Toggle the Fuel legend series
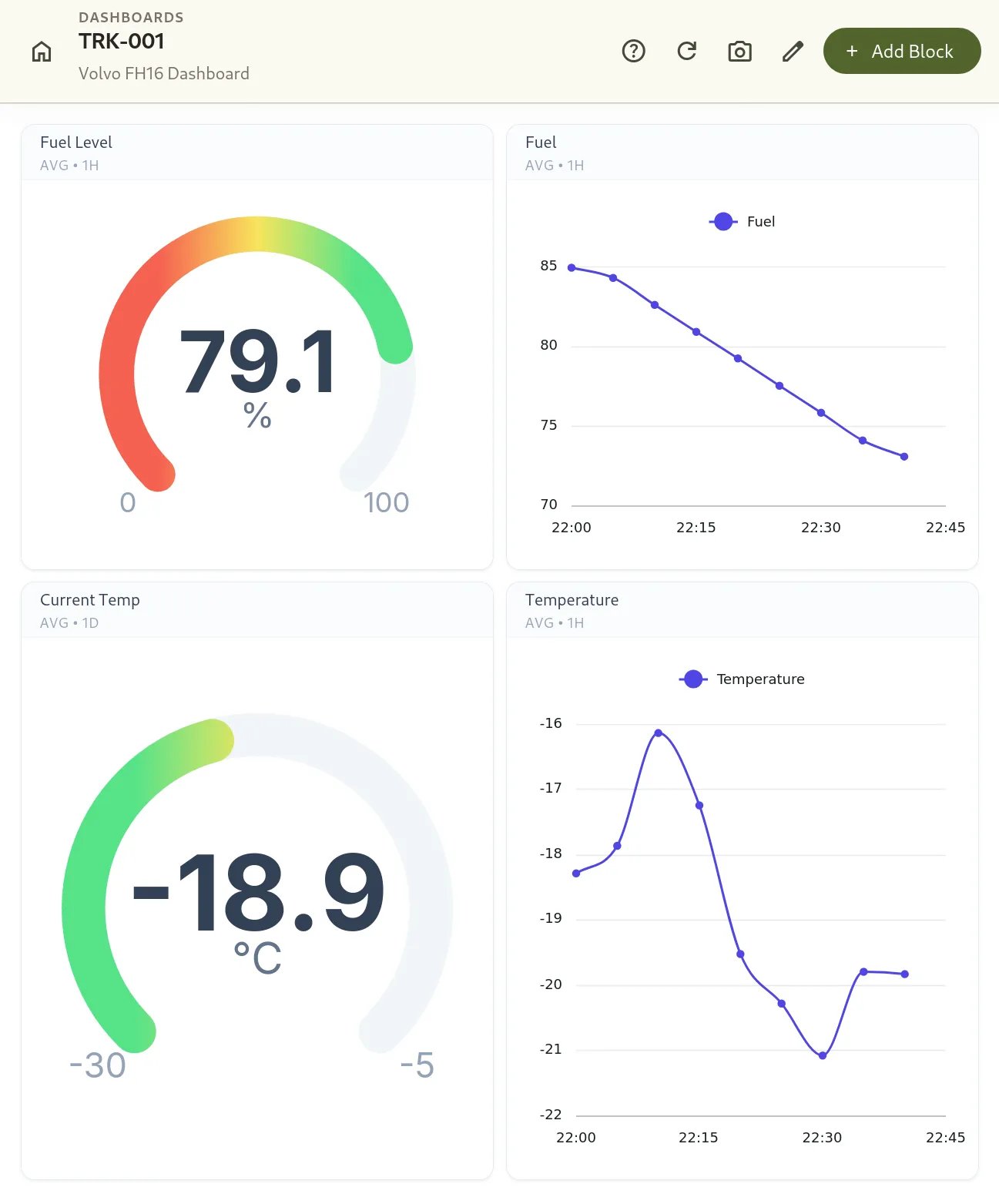The image size is (999, 1204). [742, 222]
